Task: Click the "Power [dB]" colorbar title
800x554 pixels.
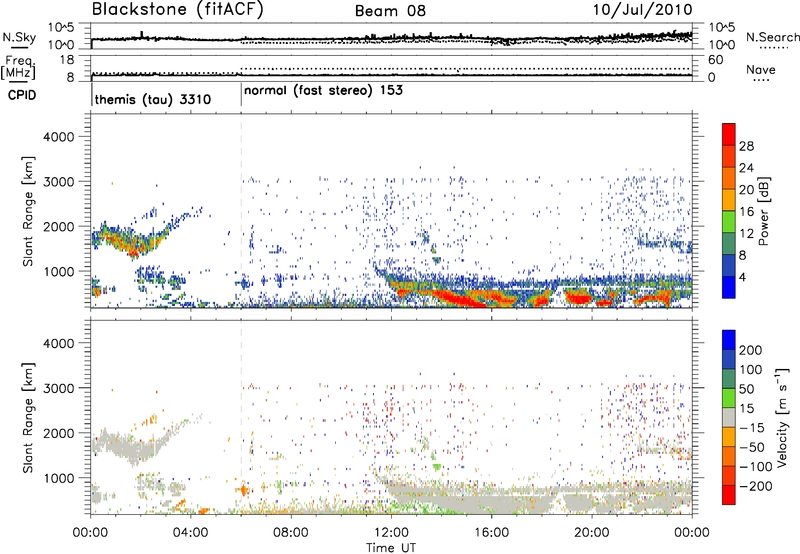Action: (x=763, y=211)
